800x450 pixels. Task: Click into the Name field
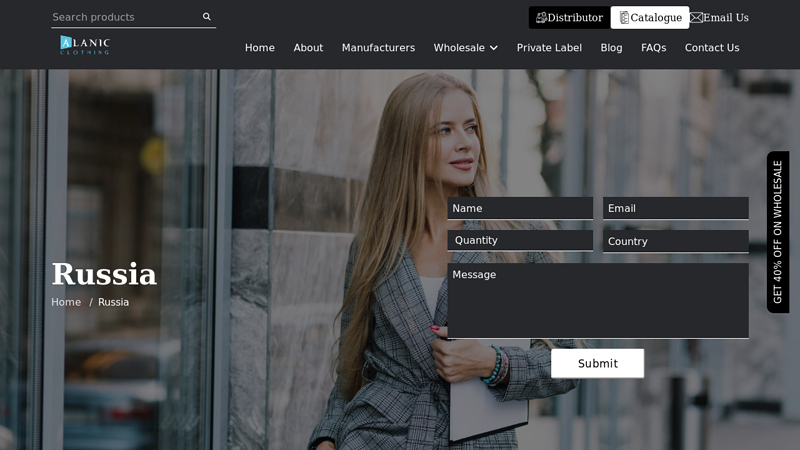coord(519,208)
